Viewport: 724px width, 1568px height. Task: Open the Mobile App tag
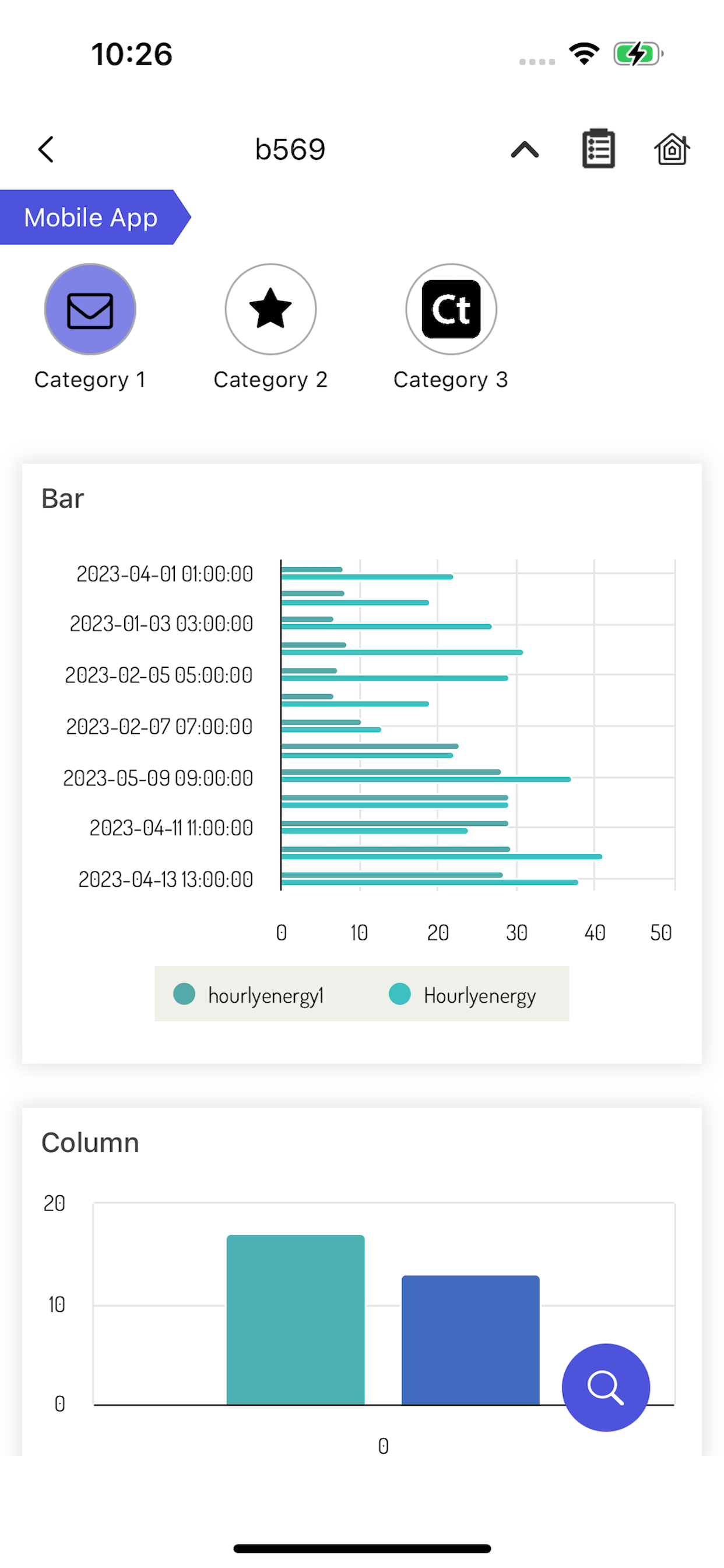pyautogui.click(x=92, y=218)
